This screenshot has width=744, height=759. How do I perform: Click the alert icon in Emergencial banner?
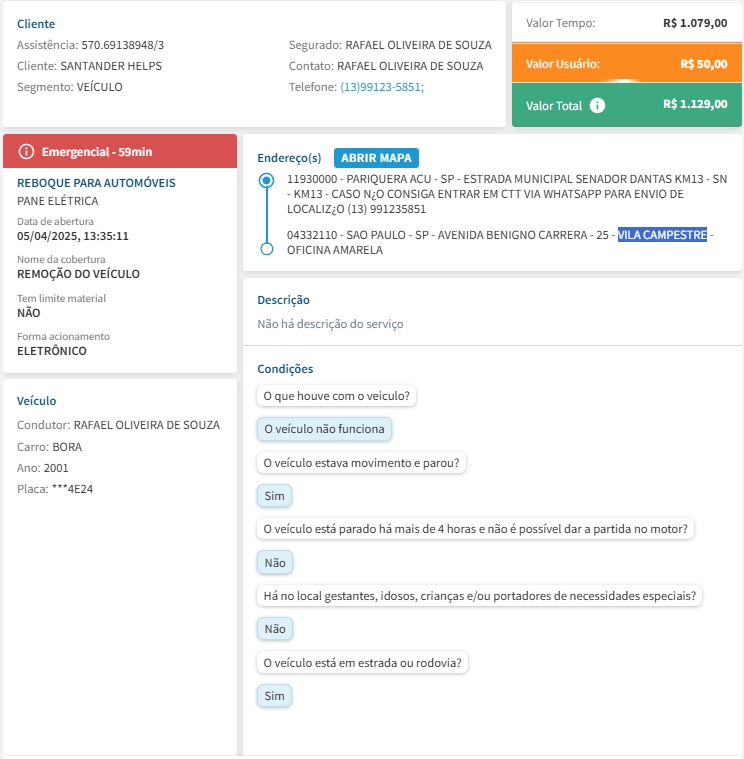click(26, 151)
